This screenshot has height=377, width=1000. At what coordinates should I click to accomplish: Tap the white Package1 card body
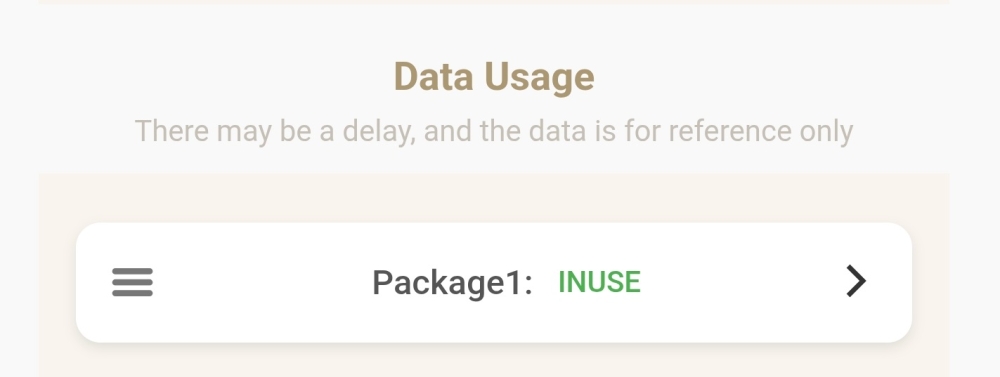click(x=494, y=283)
